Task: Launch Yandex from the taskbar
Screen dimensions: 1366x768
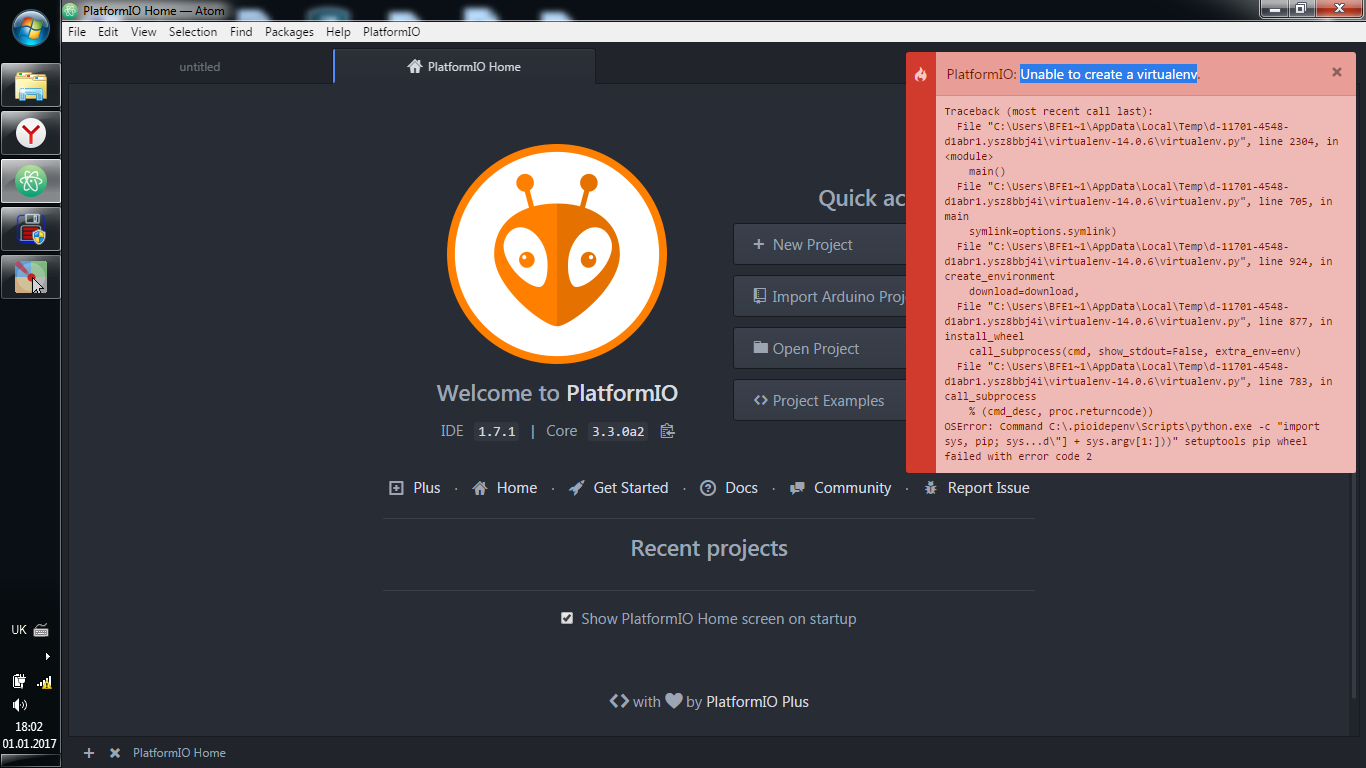Action: [x=30, y=133]
